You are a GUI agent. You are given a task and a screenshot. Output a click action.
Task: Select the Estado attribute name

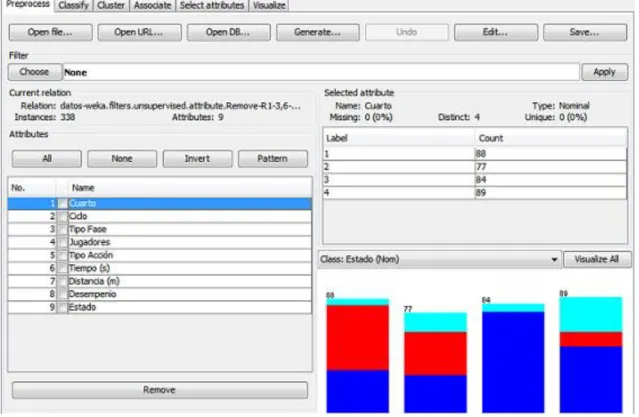point(83,307)
